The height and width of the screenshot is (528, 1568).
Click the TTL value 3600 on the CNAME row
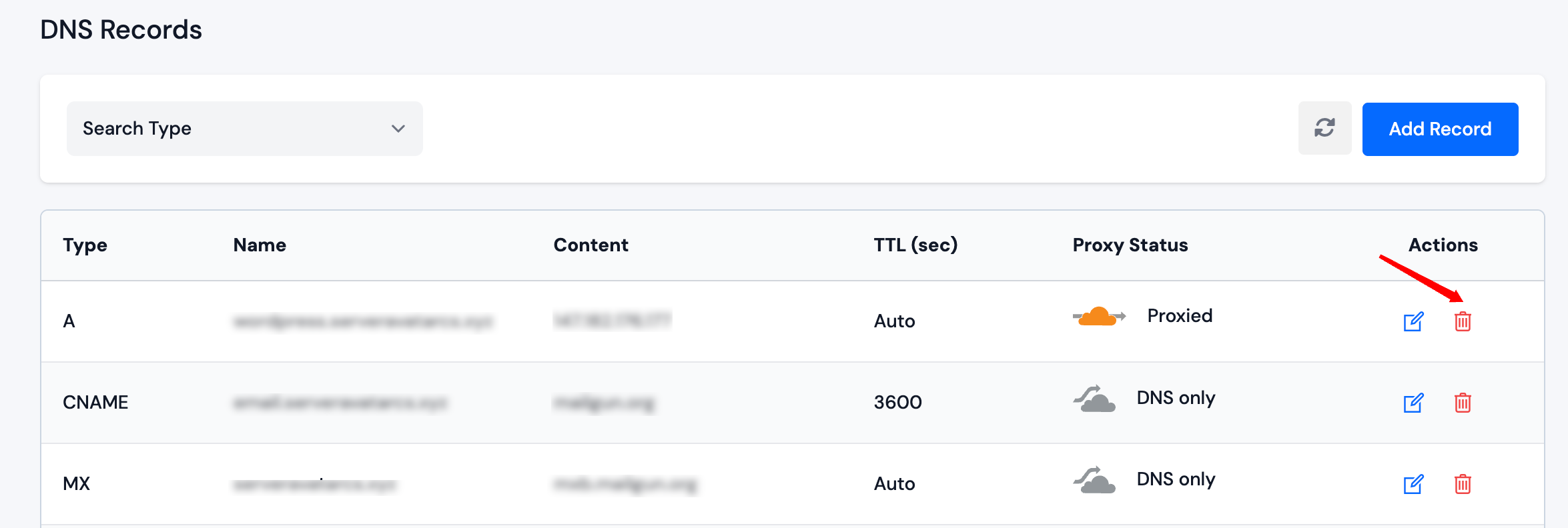pyautogui.click(x=897, y=402)
